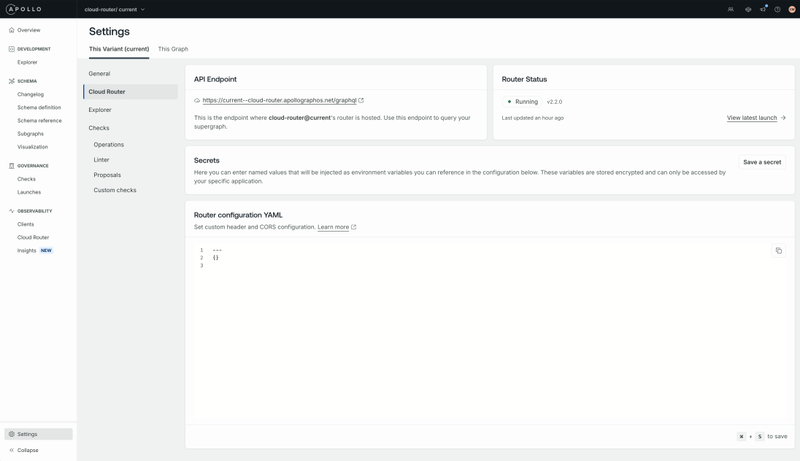Click the graduation cap learning icon
The height and width of the screenshot is (461, 800).
coord(748,9)
